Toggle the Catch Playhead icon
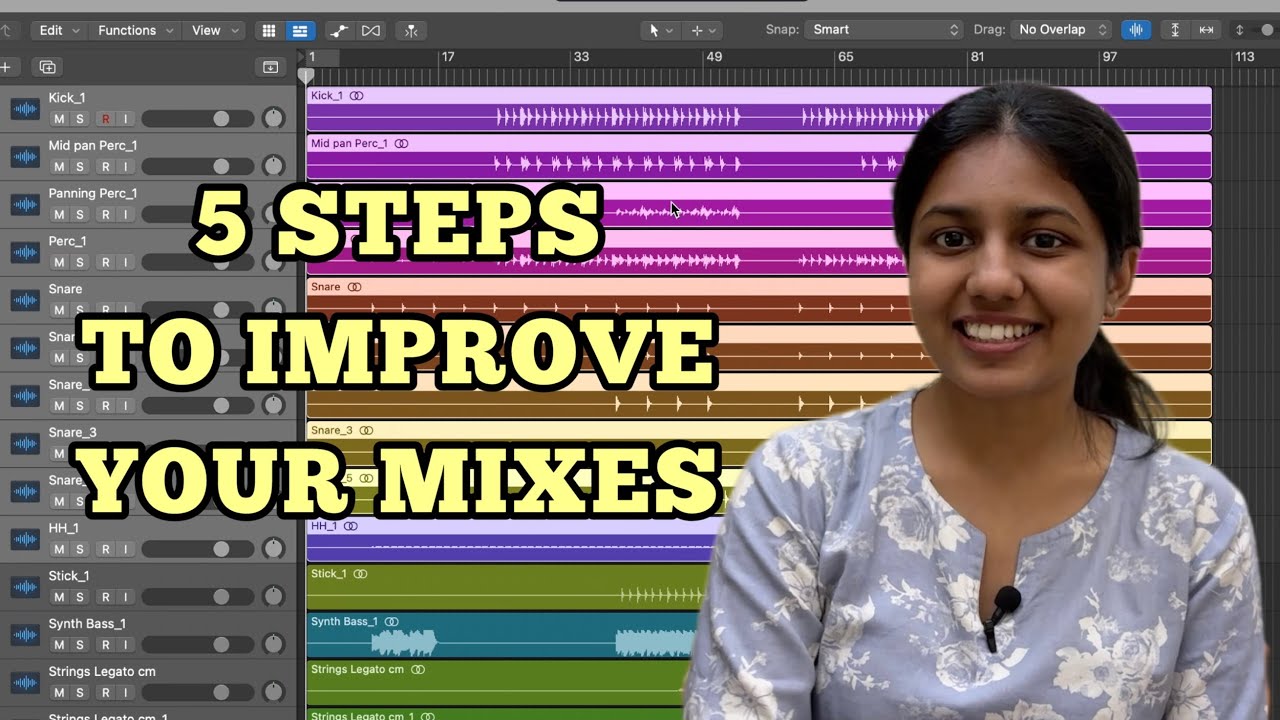The height and width of the screenshot is (720, 1280). click(411, 30)
